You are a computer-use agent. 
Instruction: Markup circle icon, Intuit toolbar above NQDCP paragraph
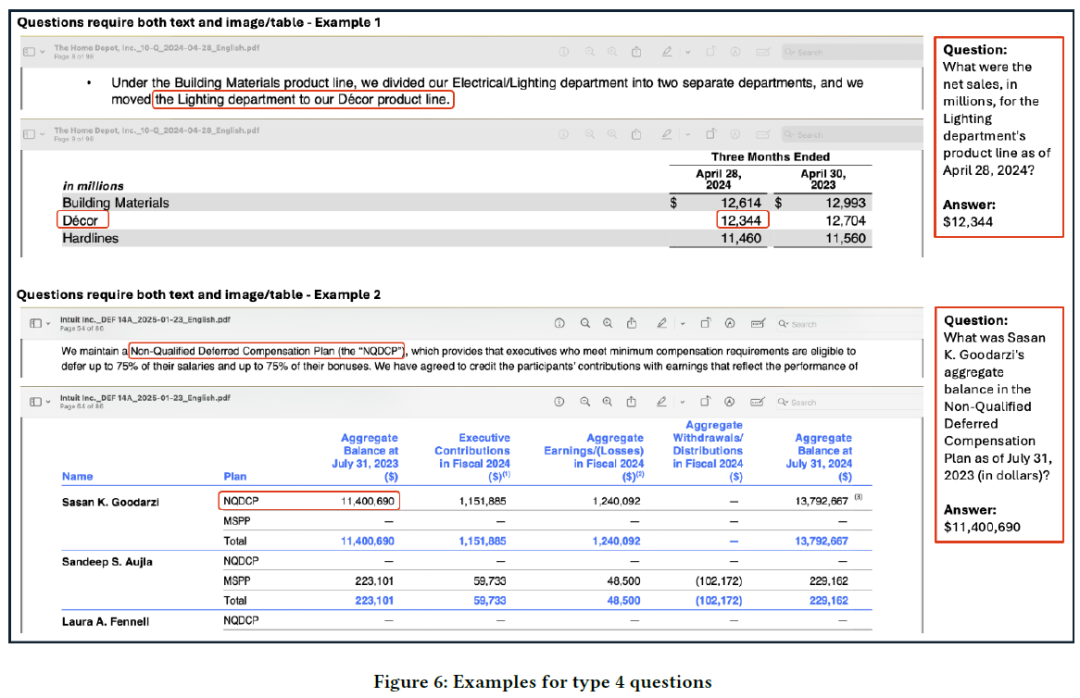tap(730, 323)
